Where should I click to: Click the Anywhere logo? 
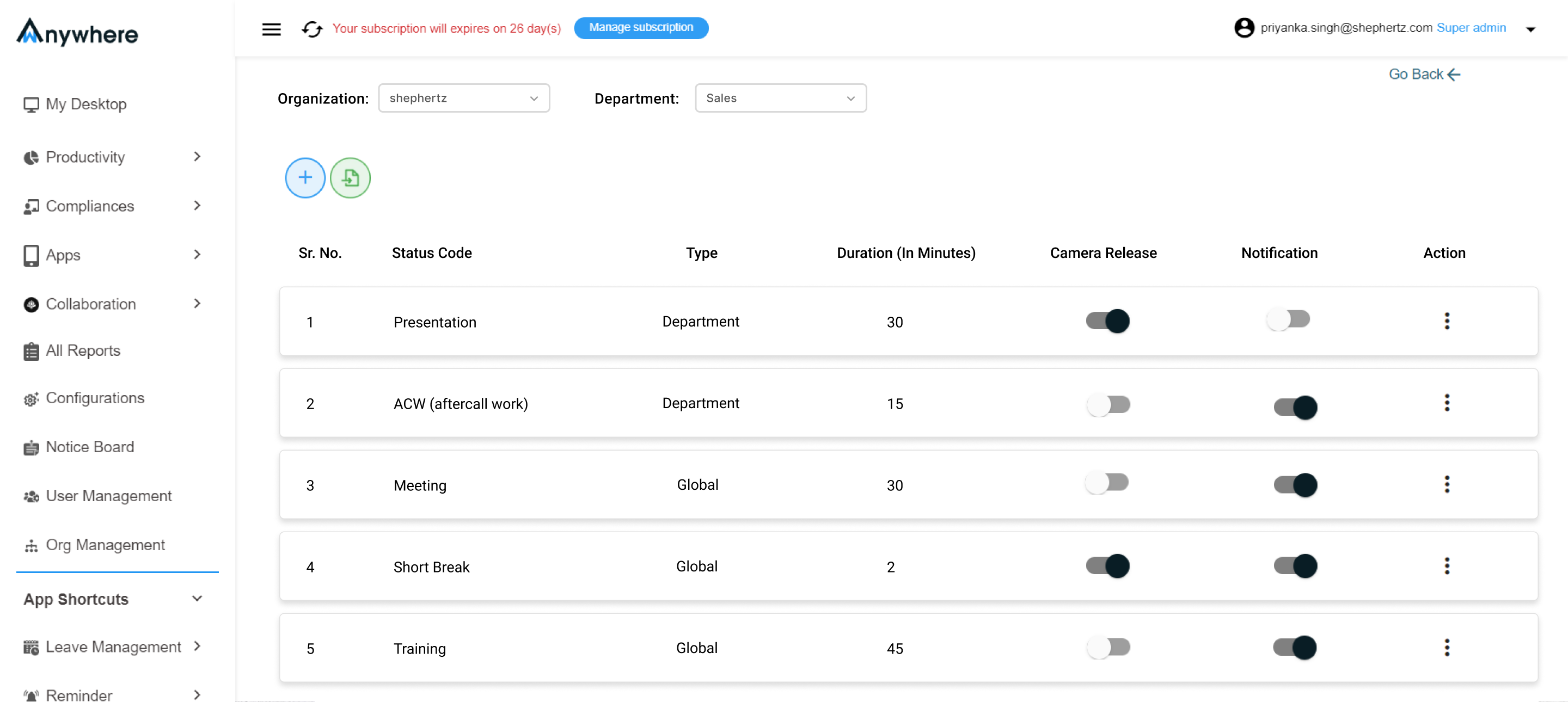click(x=77, y=32)
